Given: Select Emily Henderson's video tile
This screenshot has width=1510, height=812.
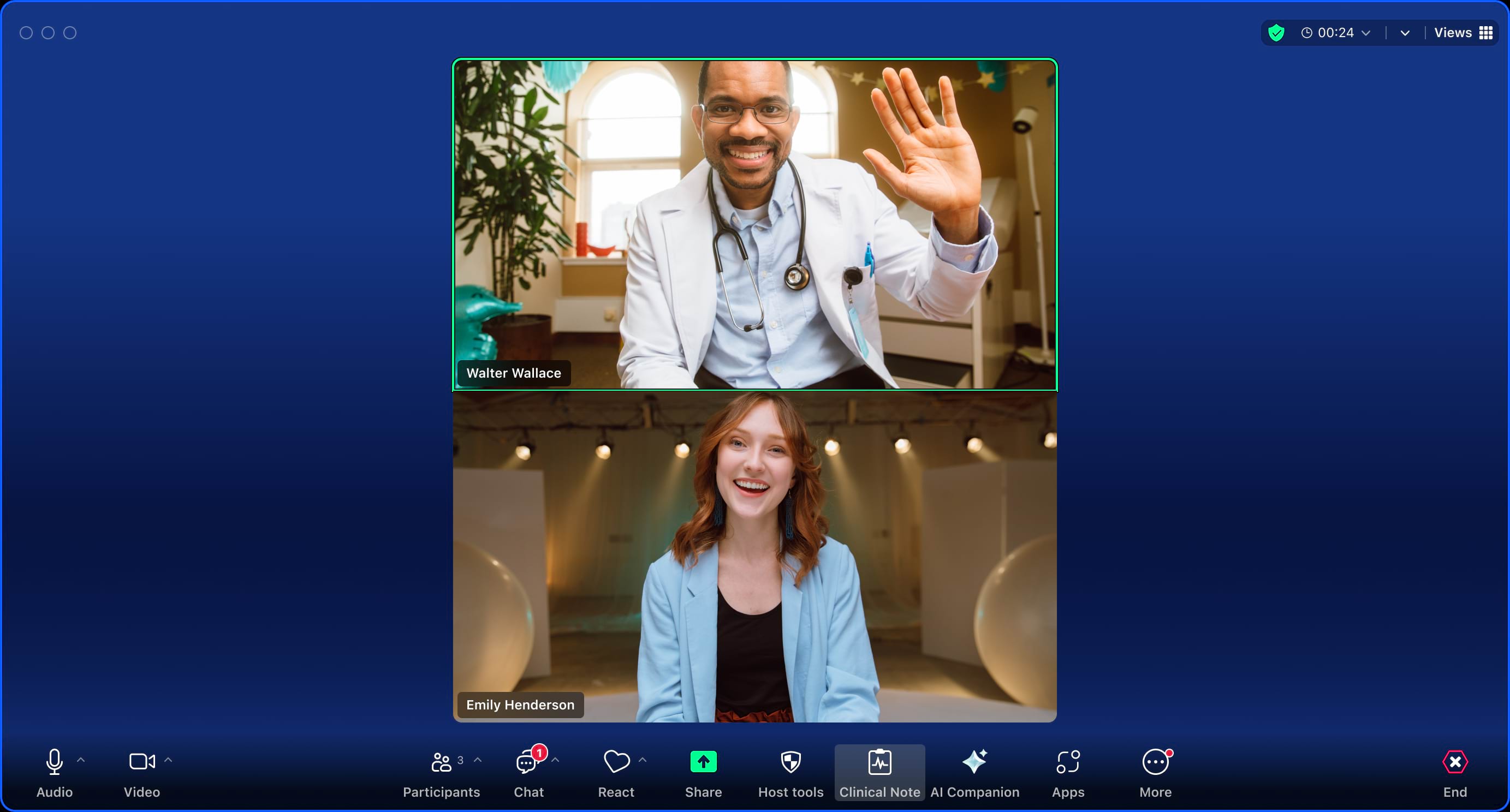Looking at the screenshot, I should (754, 557).
